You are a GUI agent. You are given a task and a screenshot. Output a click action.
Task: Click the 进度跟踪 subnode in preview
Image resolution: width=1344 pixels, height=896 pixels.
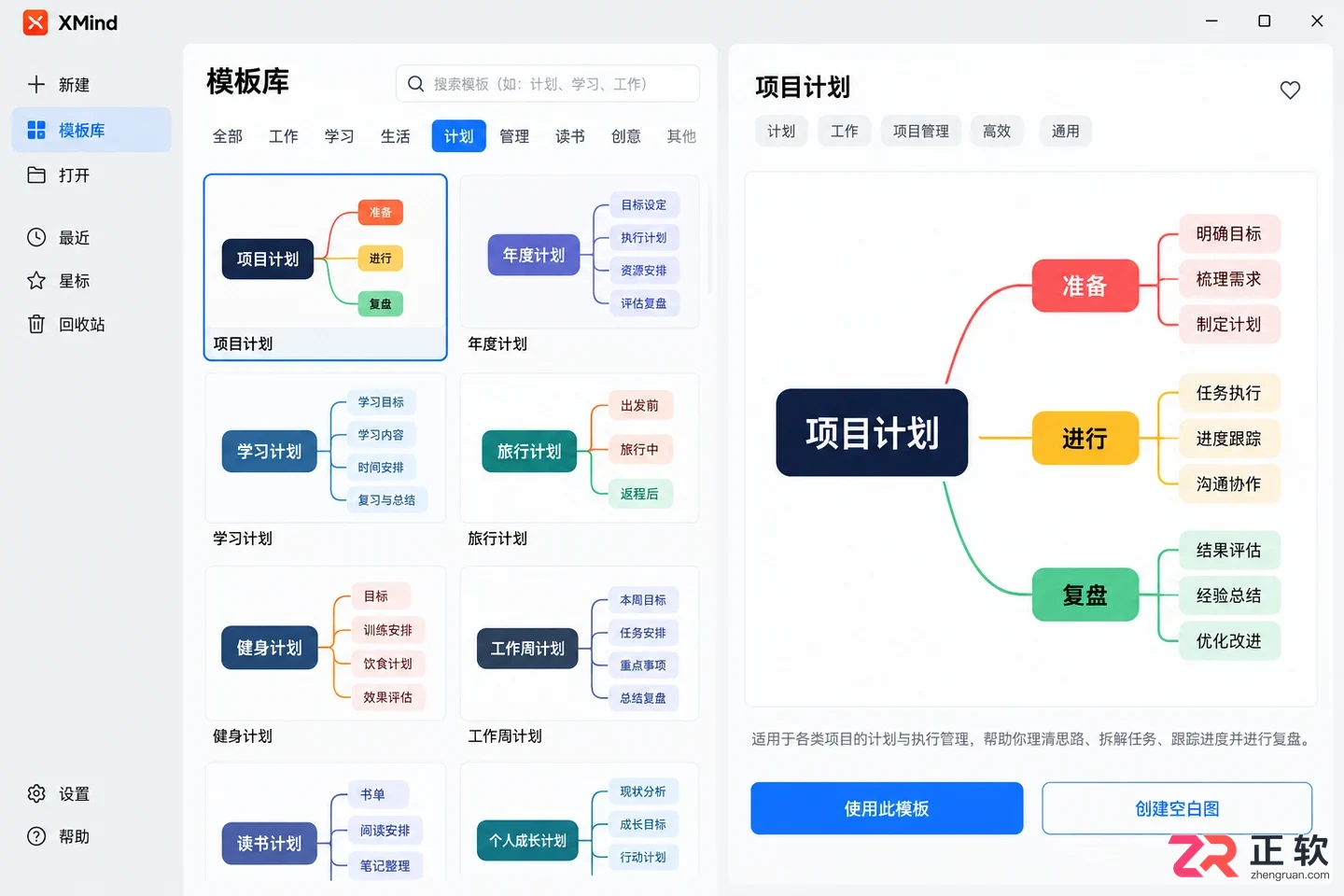pyautogui.click(x=1229, y=439)
